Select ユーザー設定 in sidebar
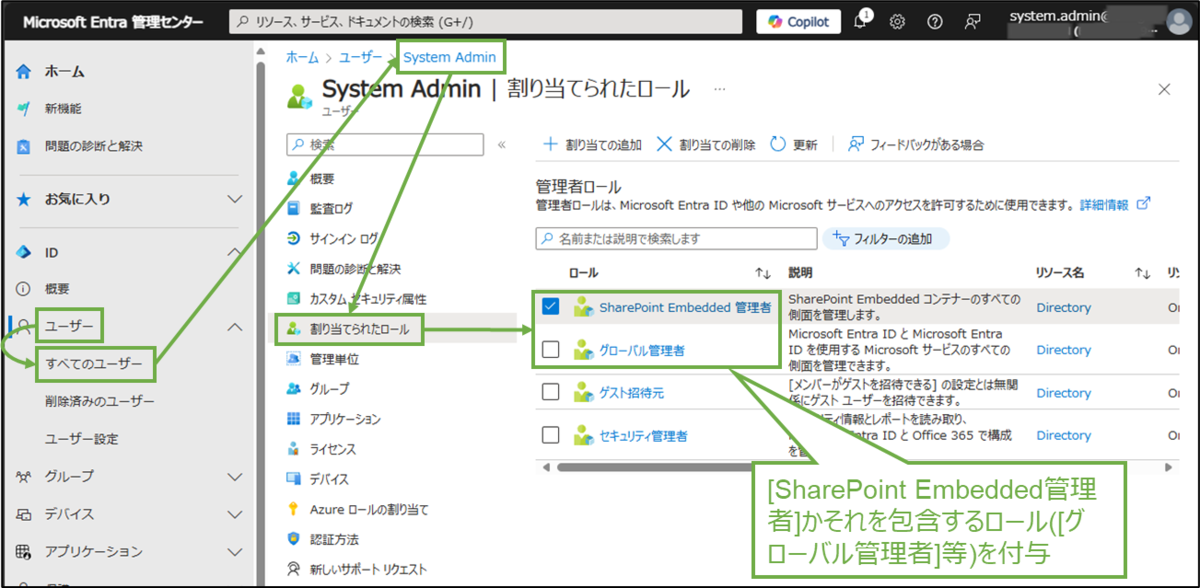The height and width of the screenshot is (588, 1200). click(x=82, y=439)
